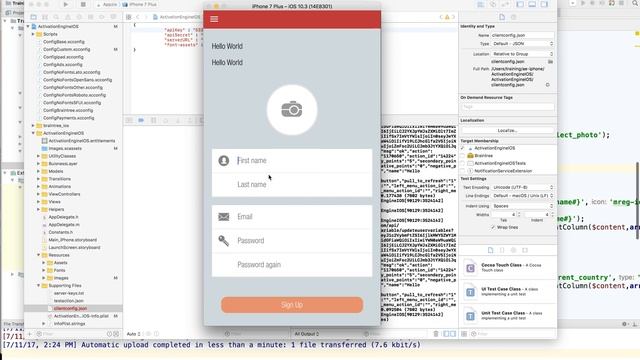Select AppDelegate.m in the navigator
The width and height of the screenshot is (640, 360).
[63, 225]
